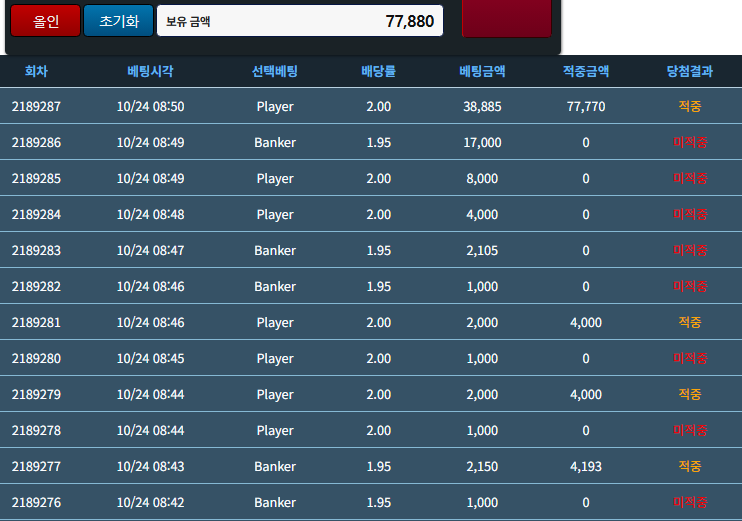This screenshot has height=521, width=742.
Task: Select round number 2189287
Action: pyautogui.click(x=36, y=106)
